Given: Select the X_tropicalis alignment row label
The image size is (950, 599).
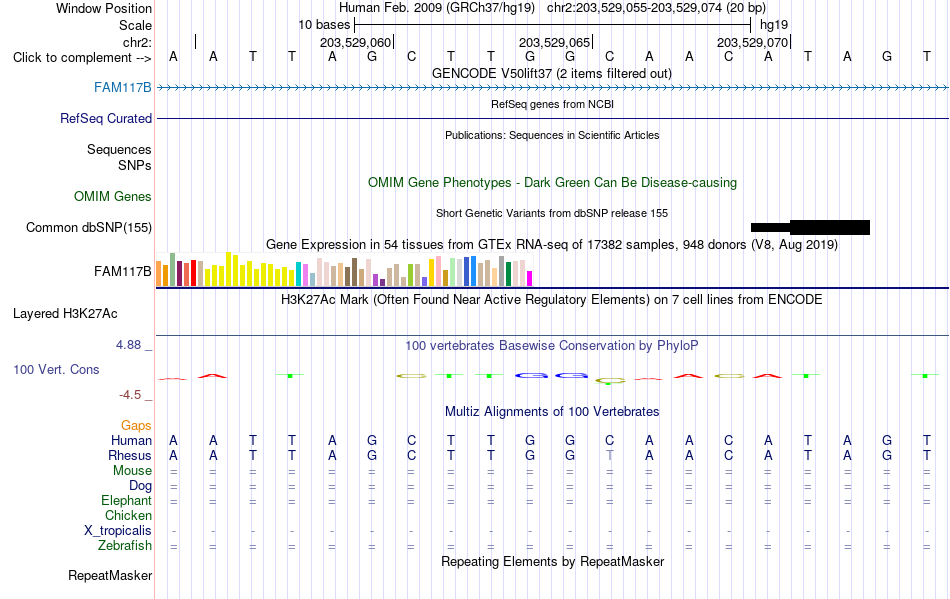Looking at the screenshot, I should coord(118,531).
